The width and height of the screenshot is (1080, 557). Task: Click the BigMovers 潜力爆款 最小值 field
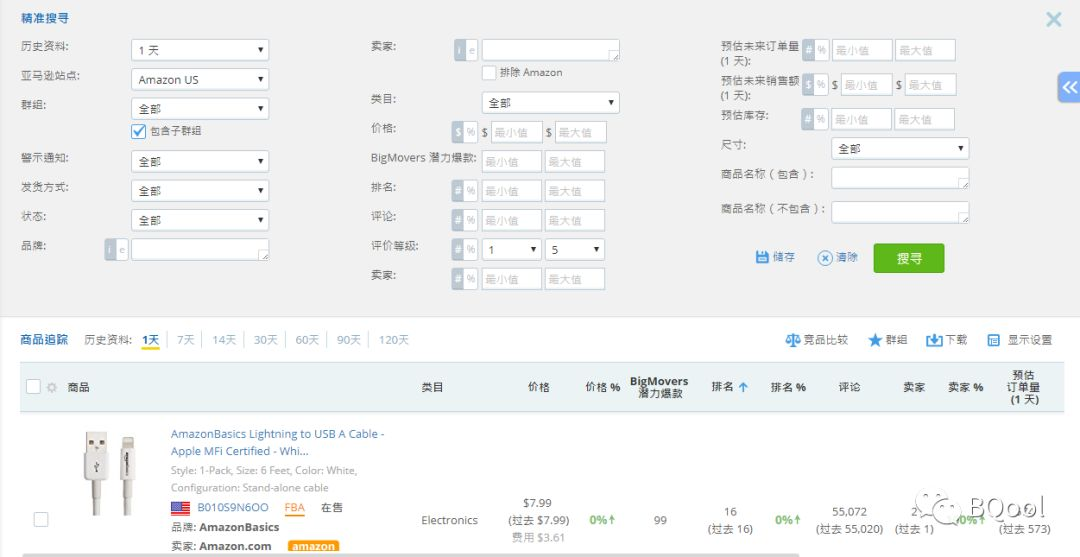coord(512,162)
